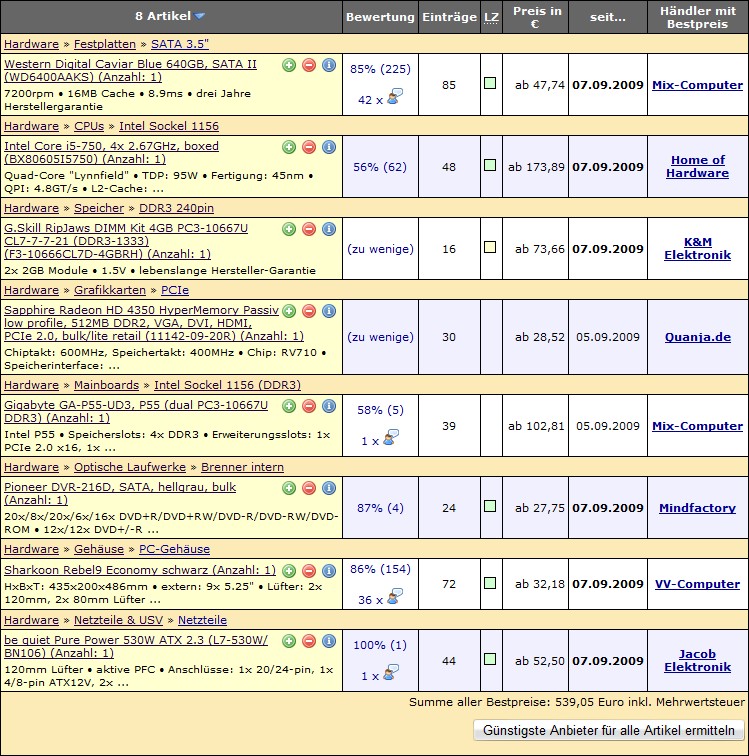Increase quantity of Western Digital Caviar Blue
This screenshot has height=756, width=749.
[x=289, y=65]
